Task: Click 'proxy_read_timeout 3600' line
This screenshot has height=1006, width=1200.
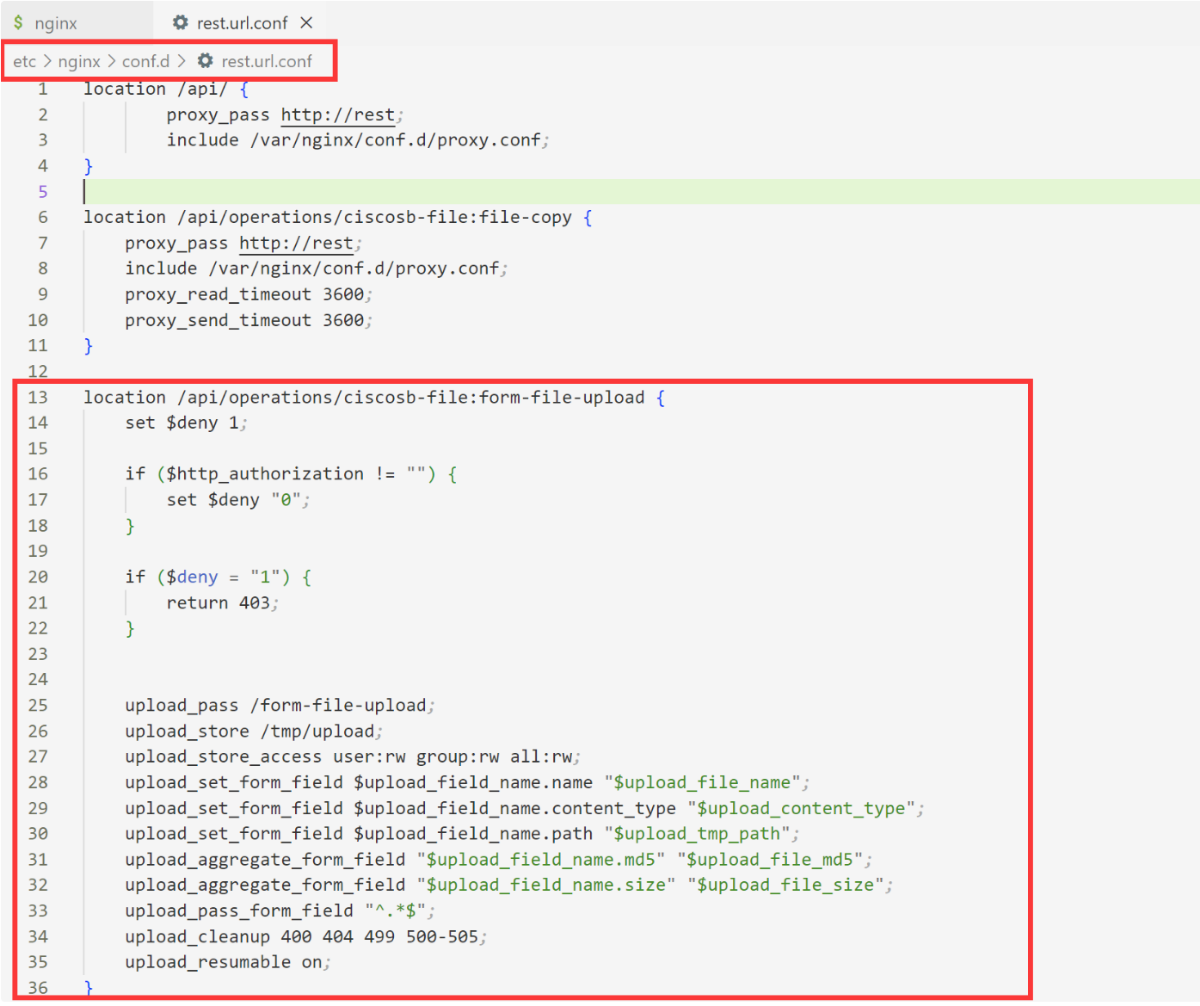Action: [249, 294]
